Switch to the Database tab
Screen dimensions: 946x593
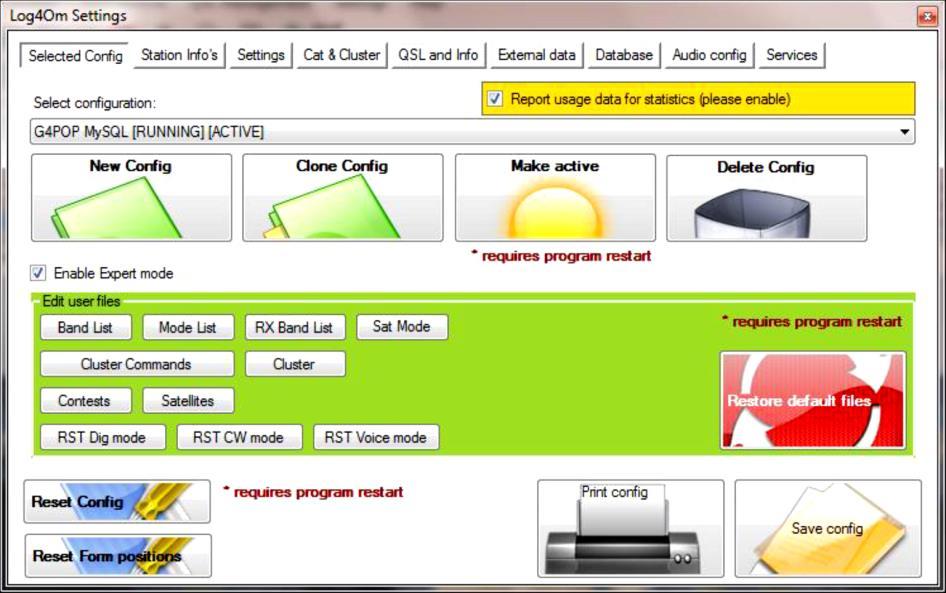pos(624,55)
